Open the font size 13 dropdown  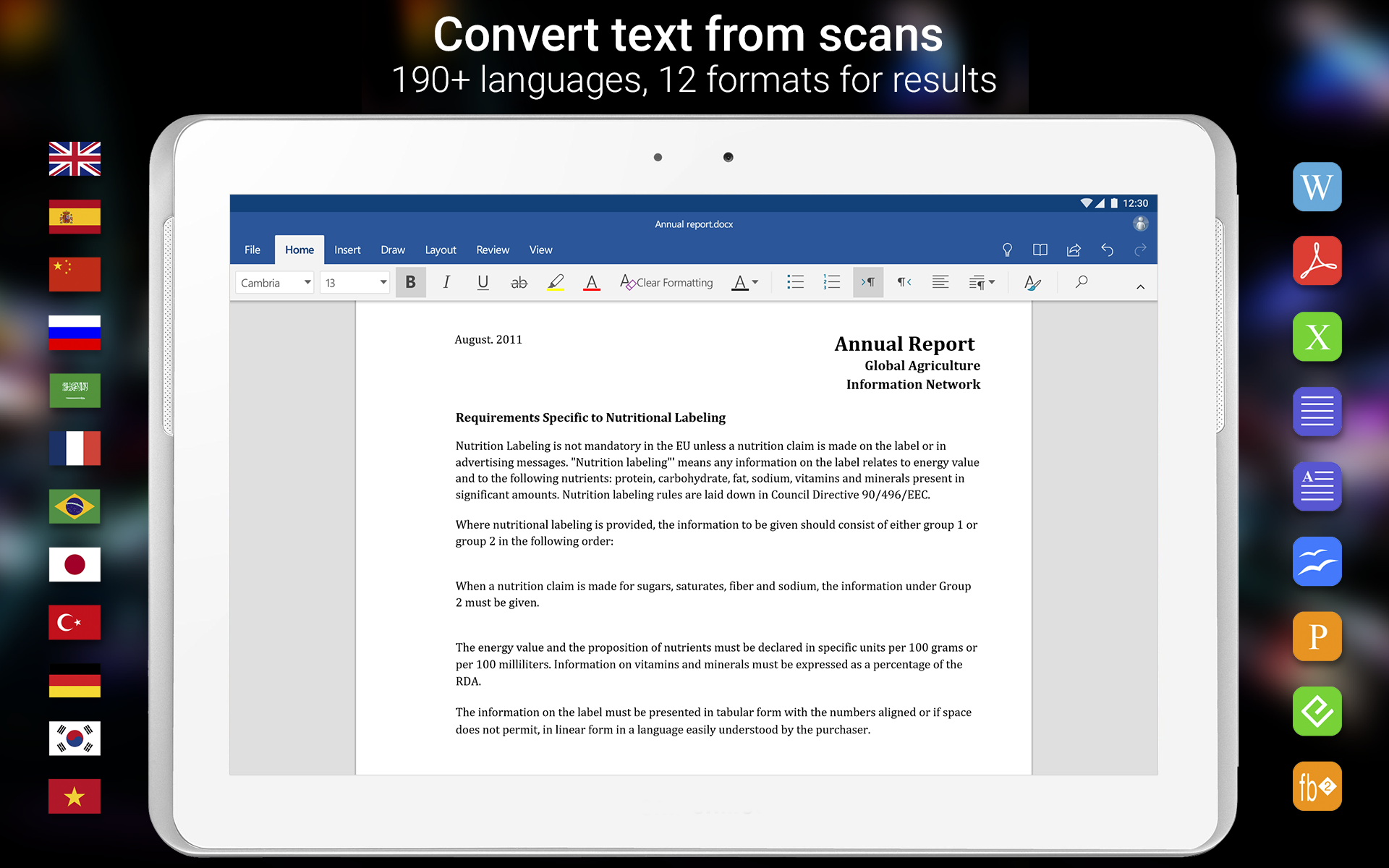[x=354, y=283]
